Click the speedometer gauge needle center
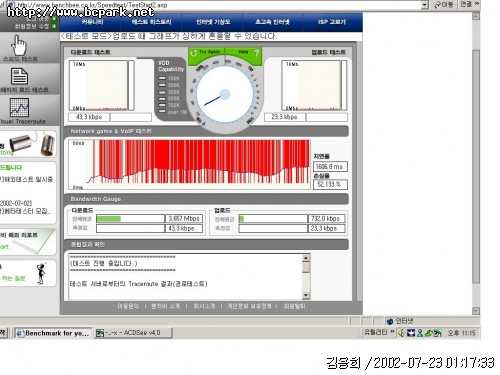The height and width of the screenshot is (375, 500). 225,95
